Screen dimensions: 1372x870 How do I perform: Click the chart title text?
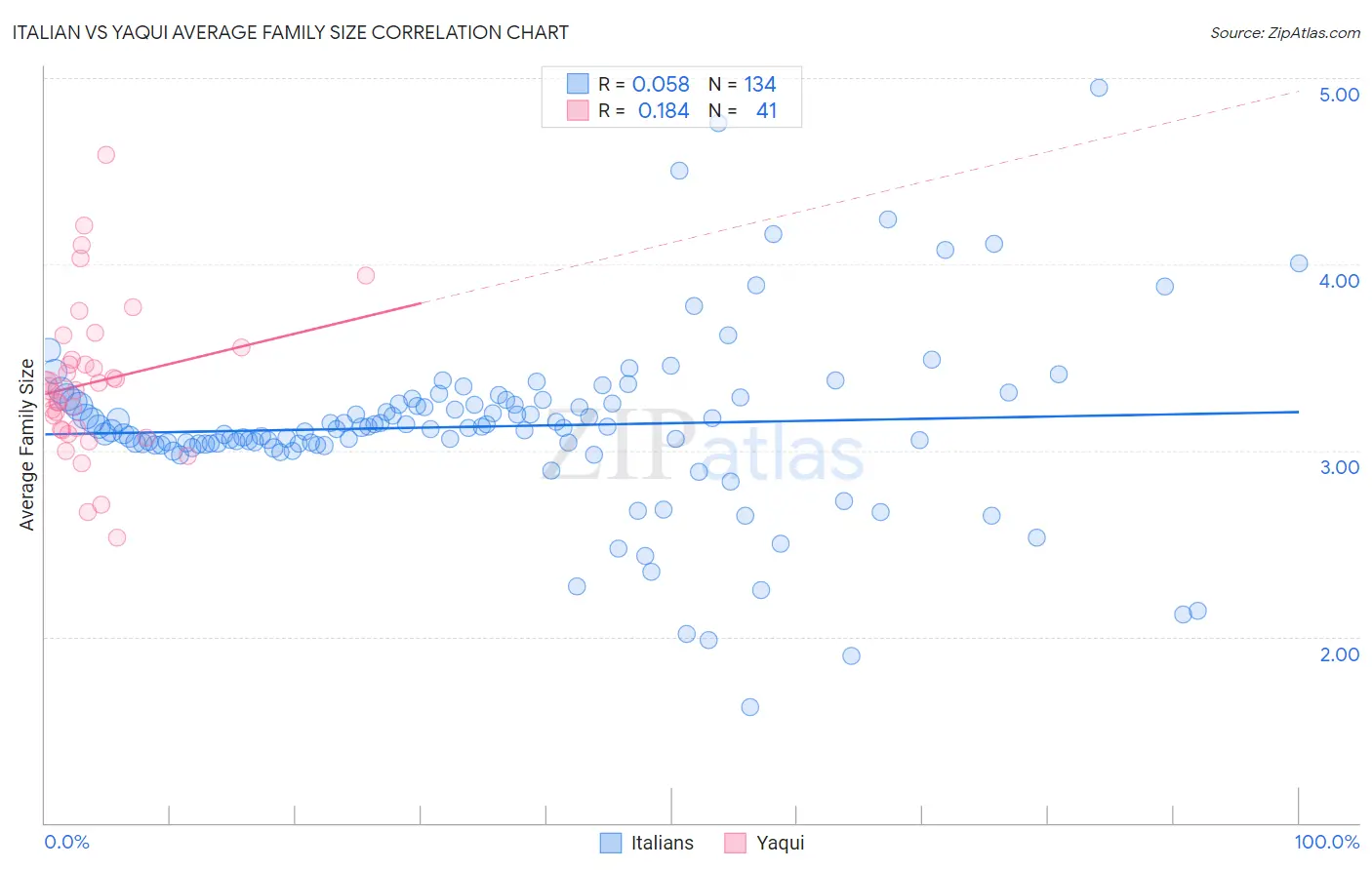290,32
